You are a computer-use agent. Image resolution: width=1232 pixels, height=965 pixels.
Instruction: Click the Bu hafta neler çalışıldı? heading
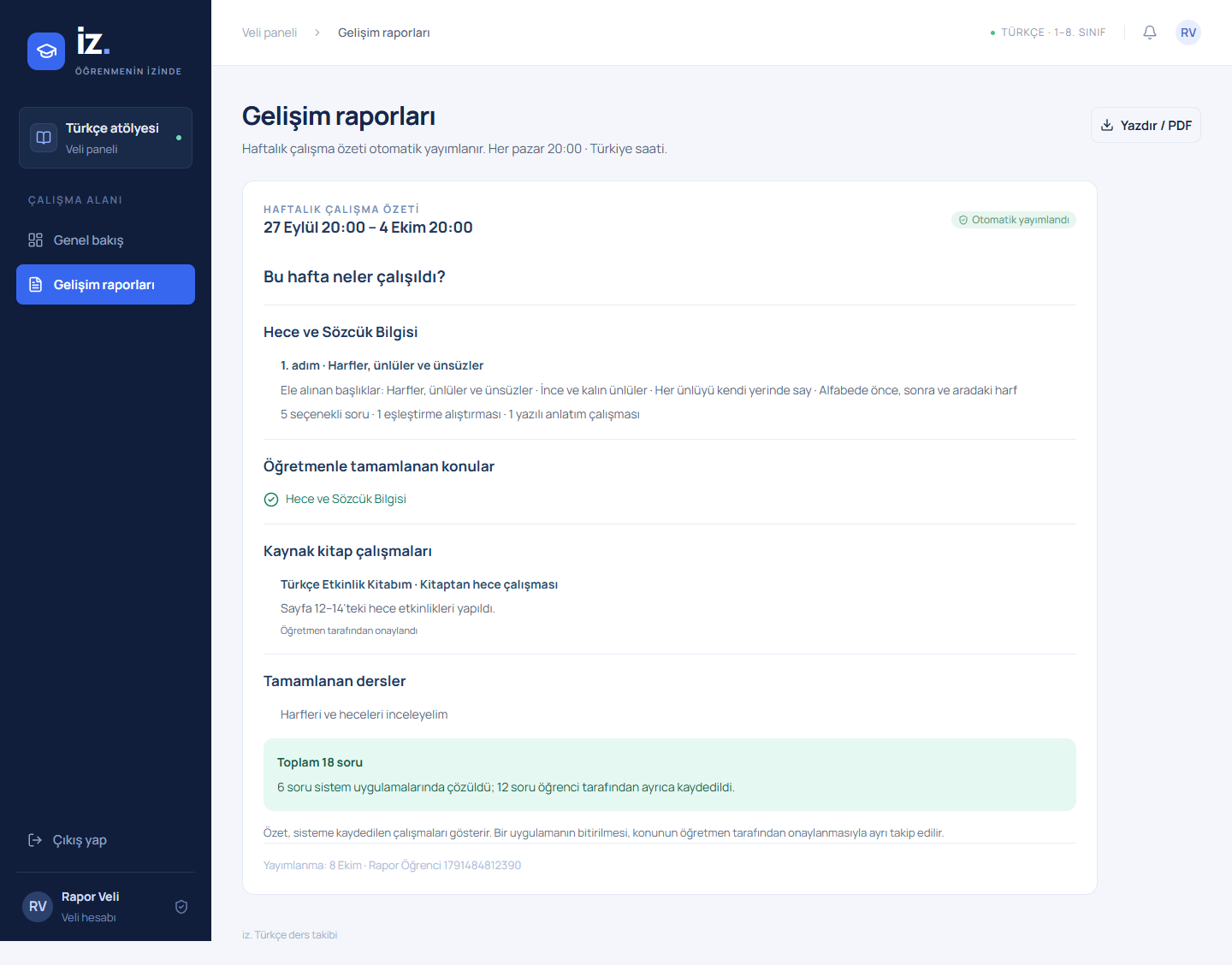point(354,277)
